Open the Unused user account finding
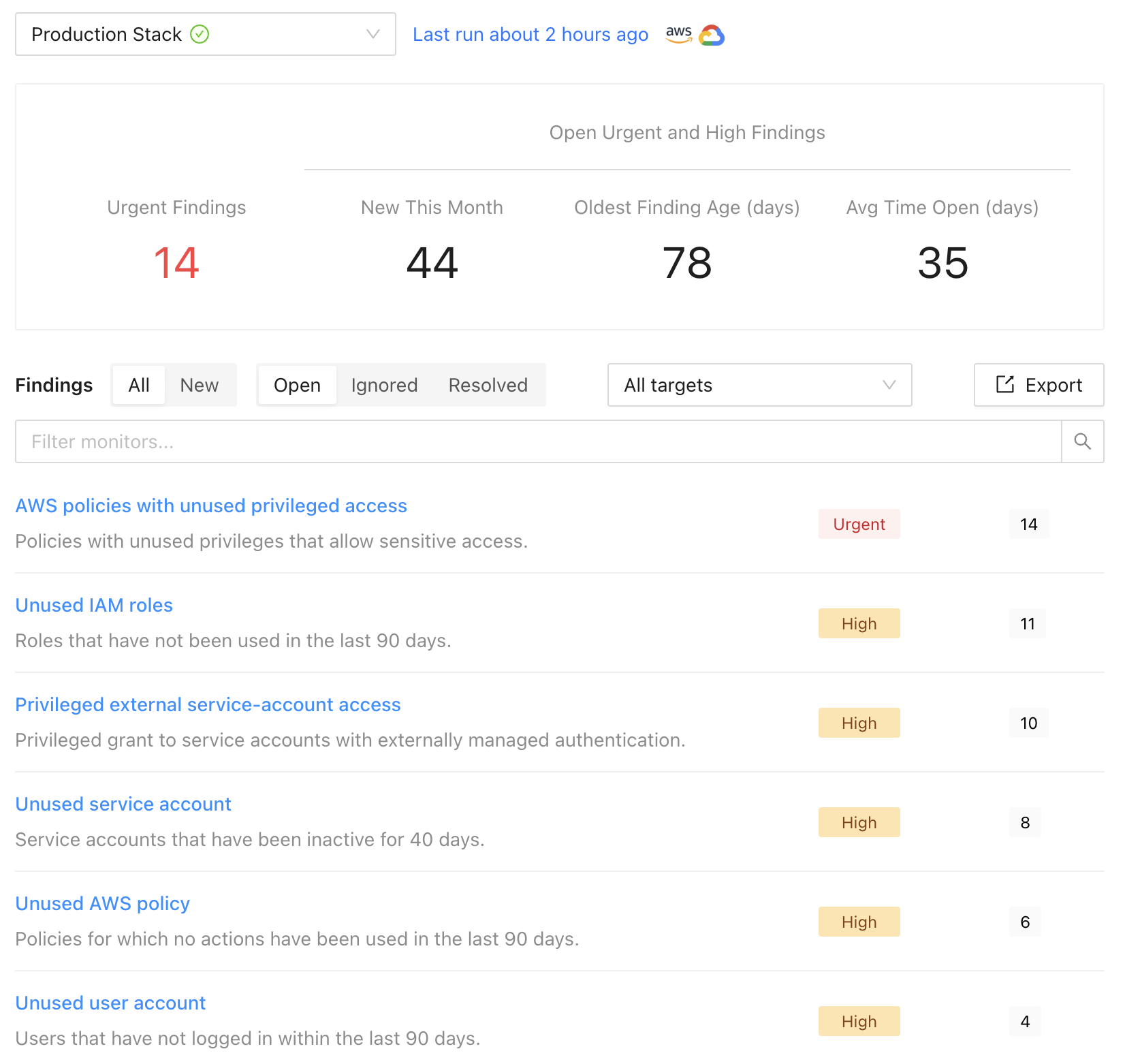Image resolution: width=1125 pixels, height=1064 pixels. 110,1003
